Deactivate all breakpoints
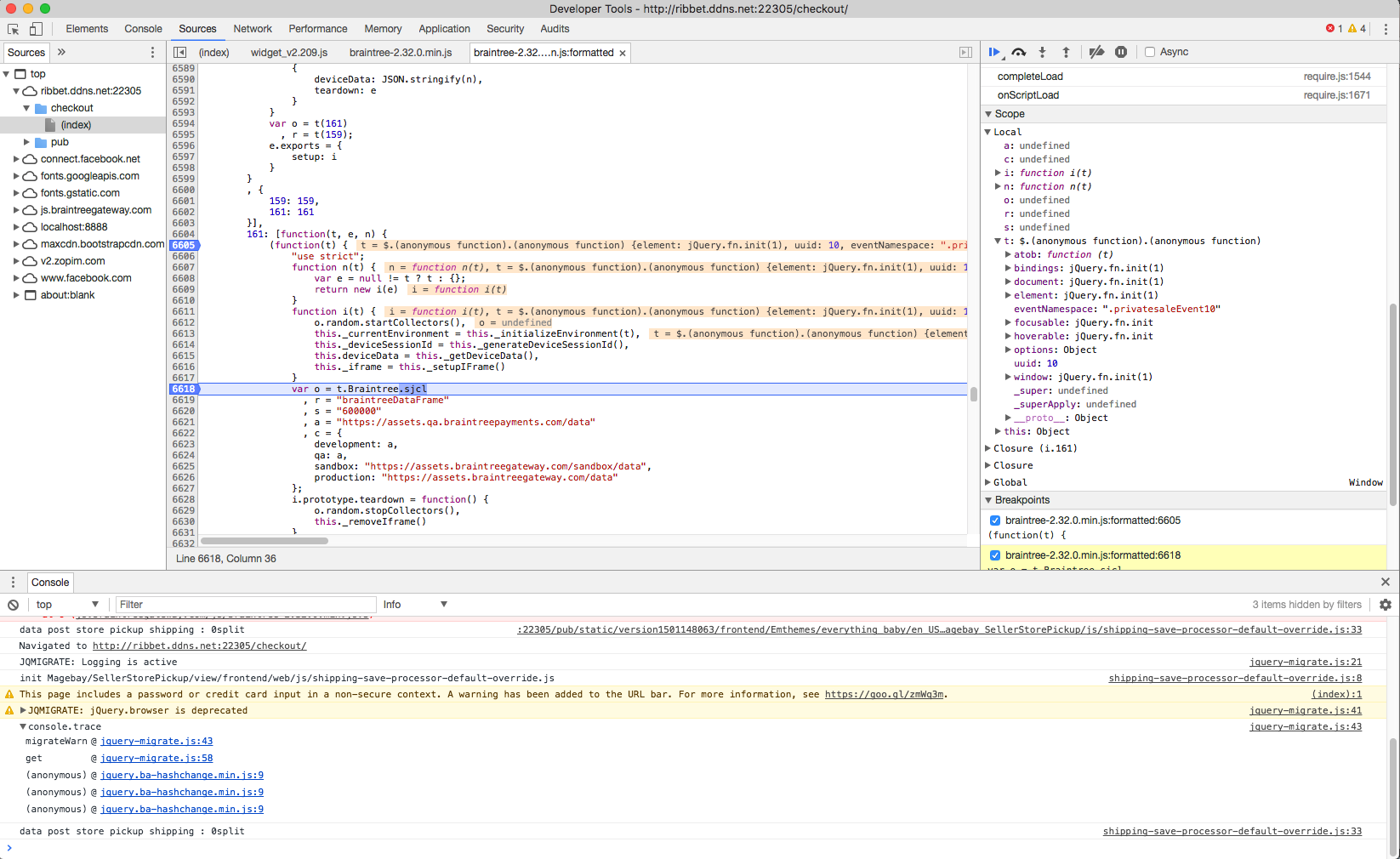Image resolution: width=1400 pixels, height=859 pixels. [x=1096, y=52]
